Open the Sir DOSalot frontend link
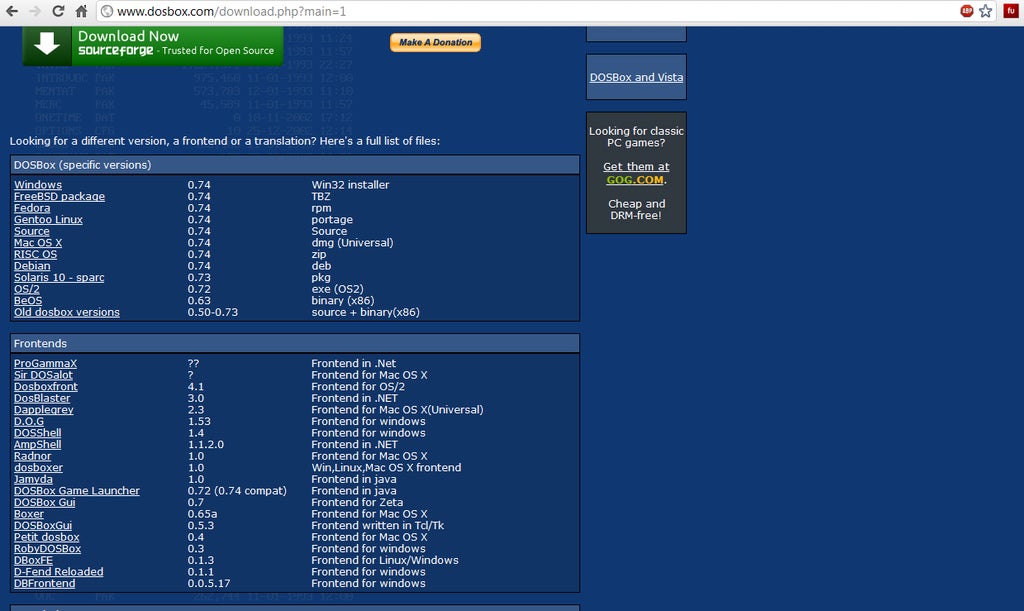 43,375
